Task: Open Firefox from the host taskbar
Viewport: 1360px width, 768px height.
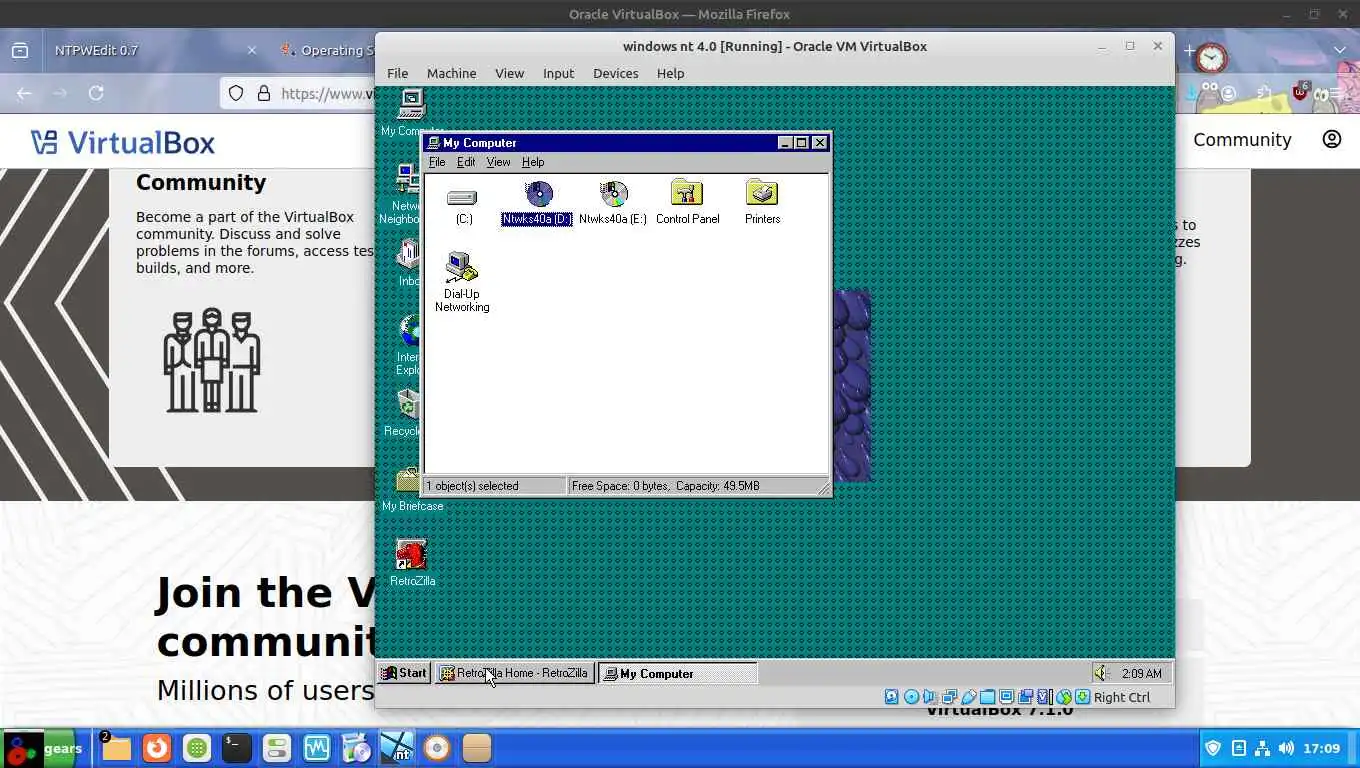Action: point(156,748)
